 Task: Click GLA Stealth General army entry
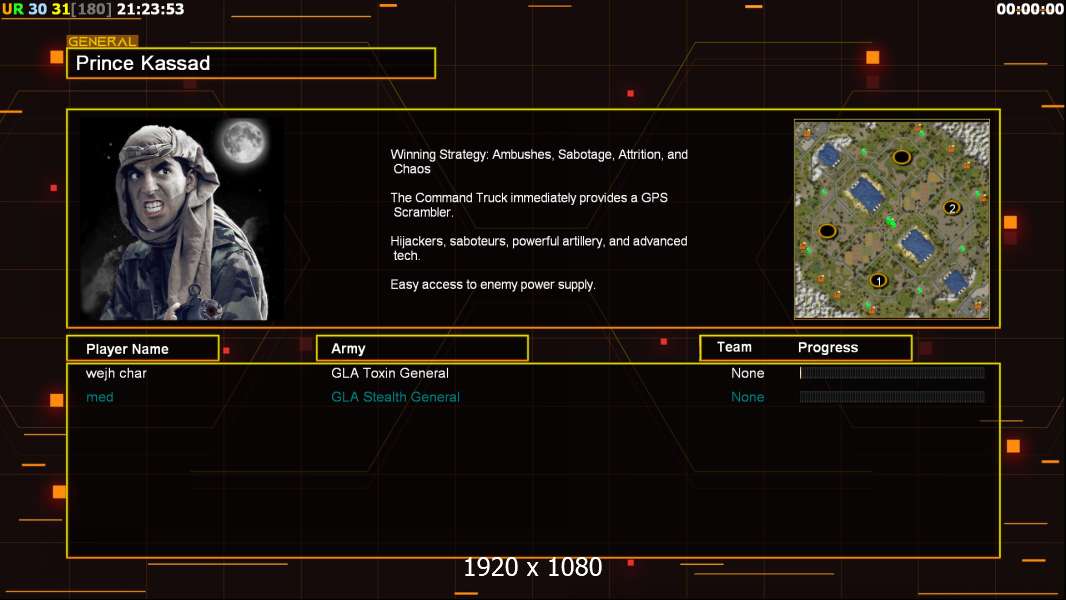coord(395,397)
